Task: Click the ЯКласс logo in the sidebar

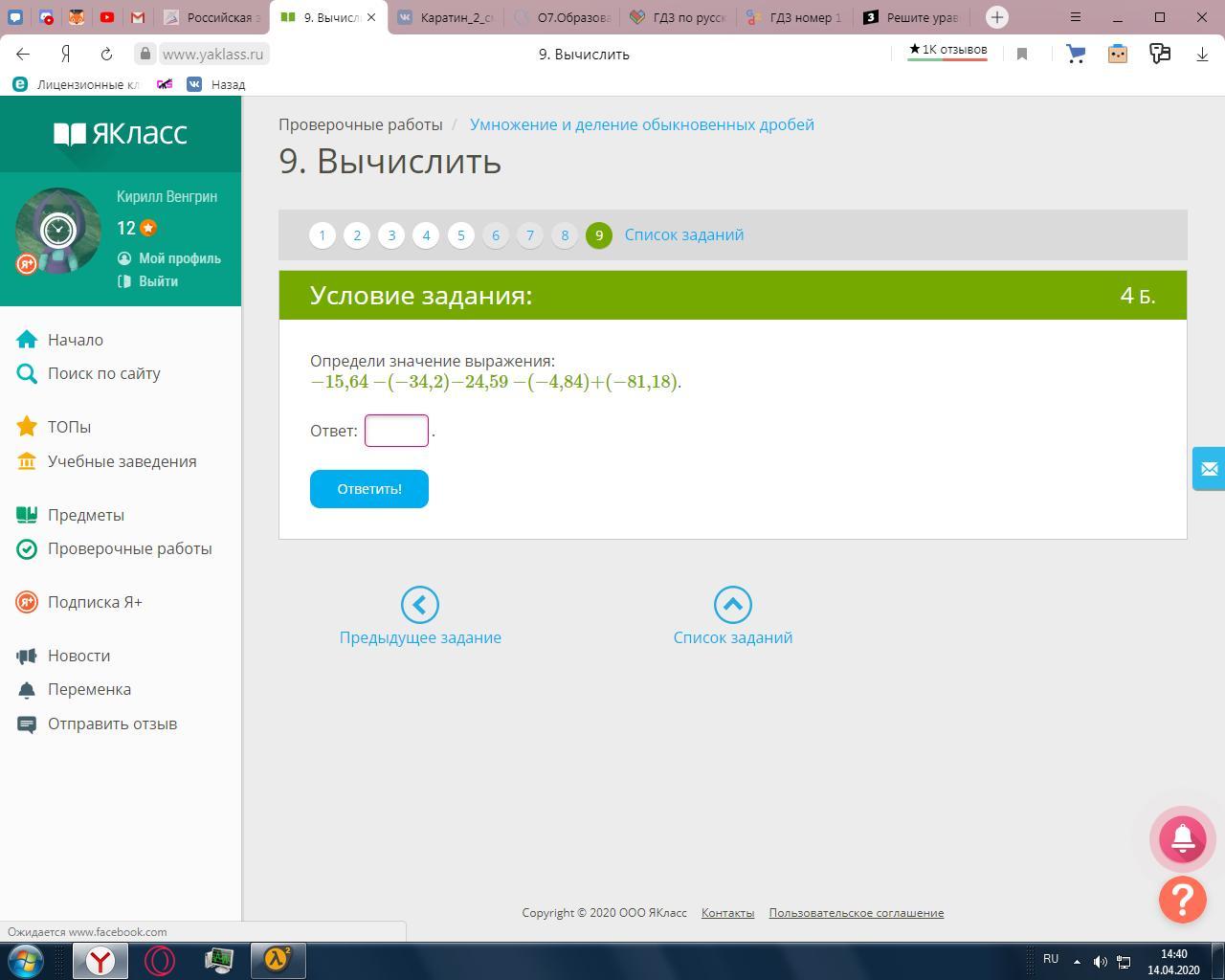Action: (121, 134)
